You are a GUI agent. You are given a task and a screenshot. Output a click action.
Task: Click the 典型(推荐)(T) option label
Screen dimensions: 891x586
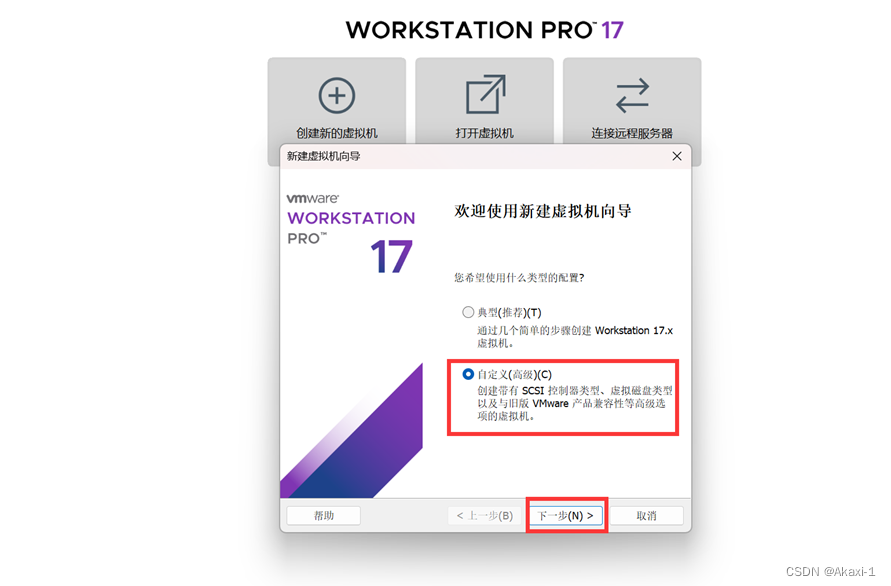click(509, 313)
